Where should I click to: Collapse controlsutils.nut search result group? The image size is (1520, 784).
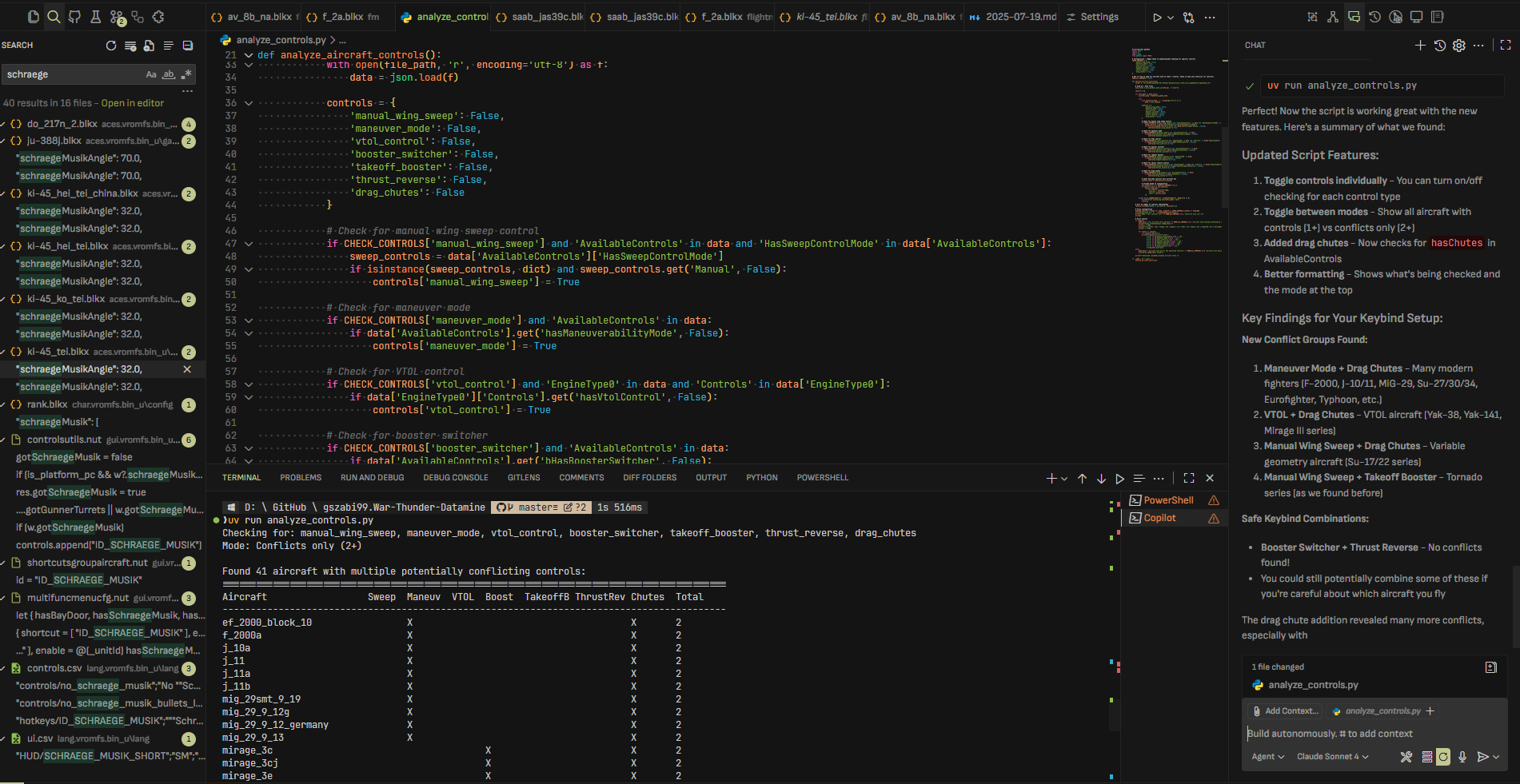point(4,440)
